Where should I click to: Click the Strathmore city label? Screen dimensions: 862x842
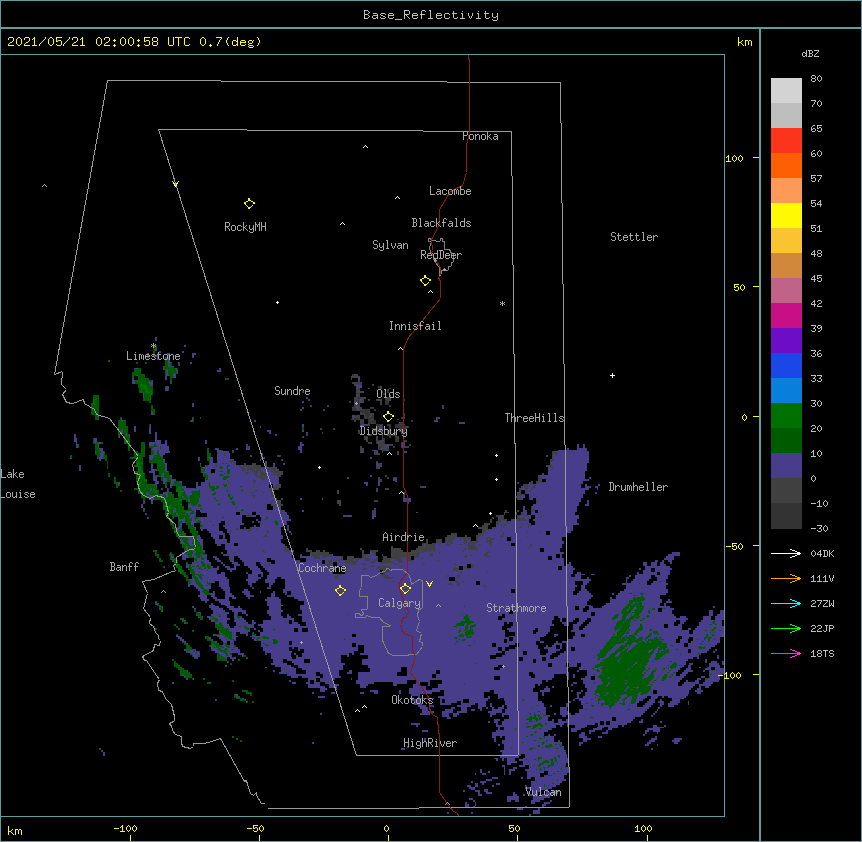pos(516,608)
